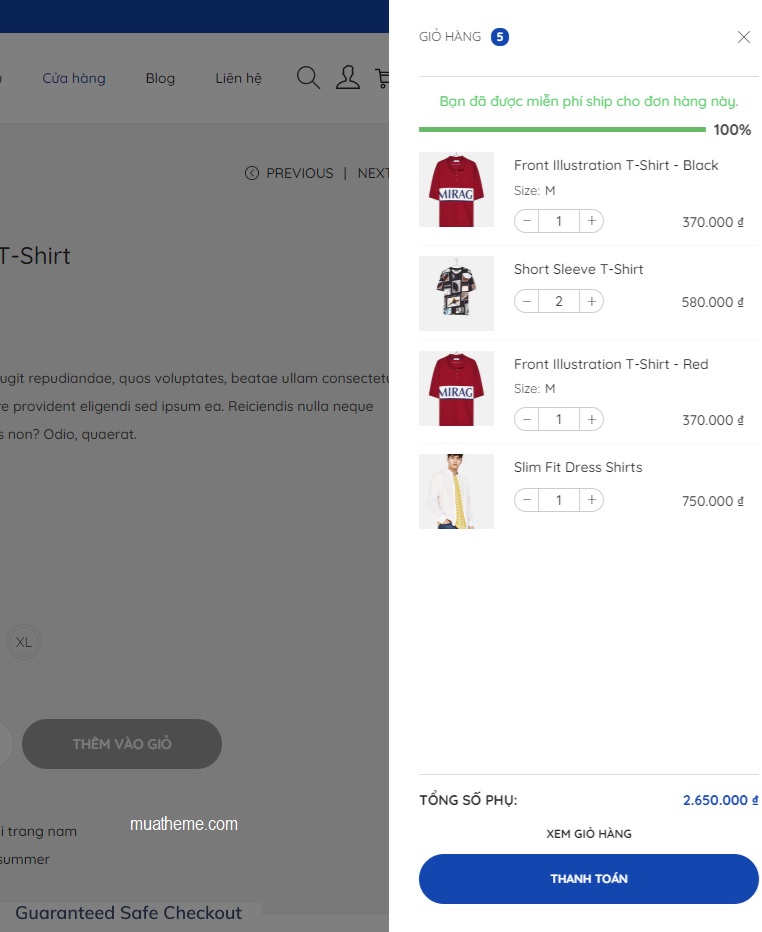Increase quantity of Front Illustration T-Shirt - Black

tap(591, 221)
